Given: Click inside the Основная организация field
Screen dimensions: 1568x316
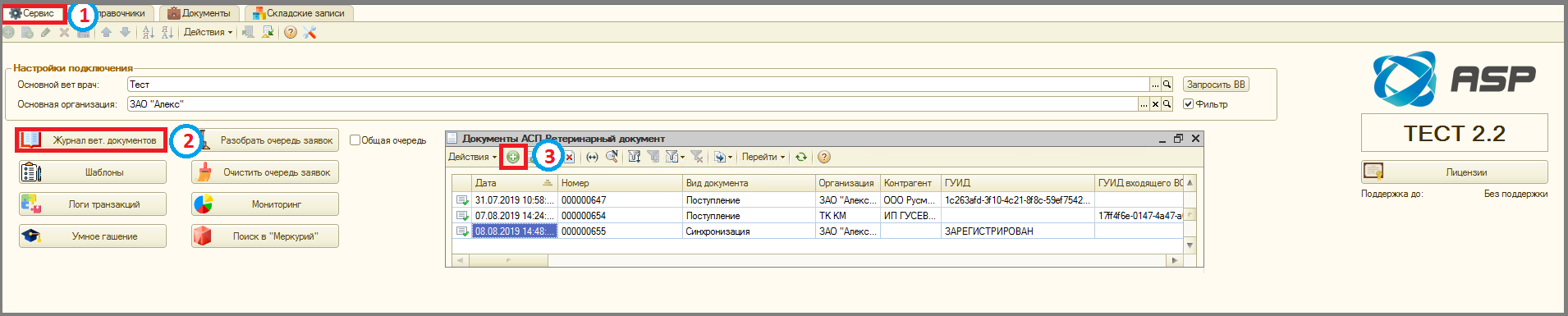Looking at the screenshot, I should coord(632,104).
